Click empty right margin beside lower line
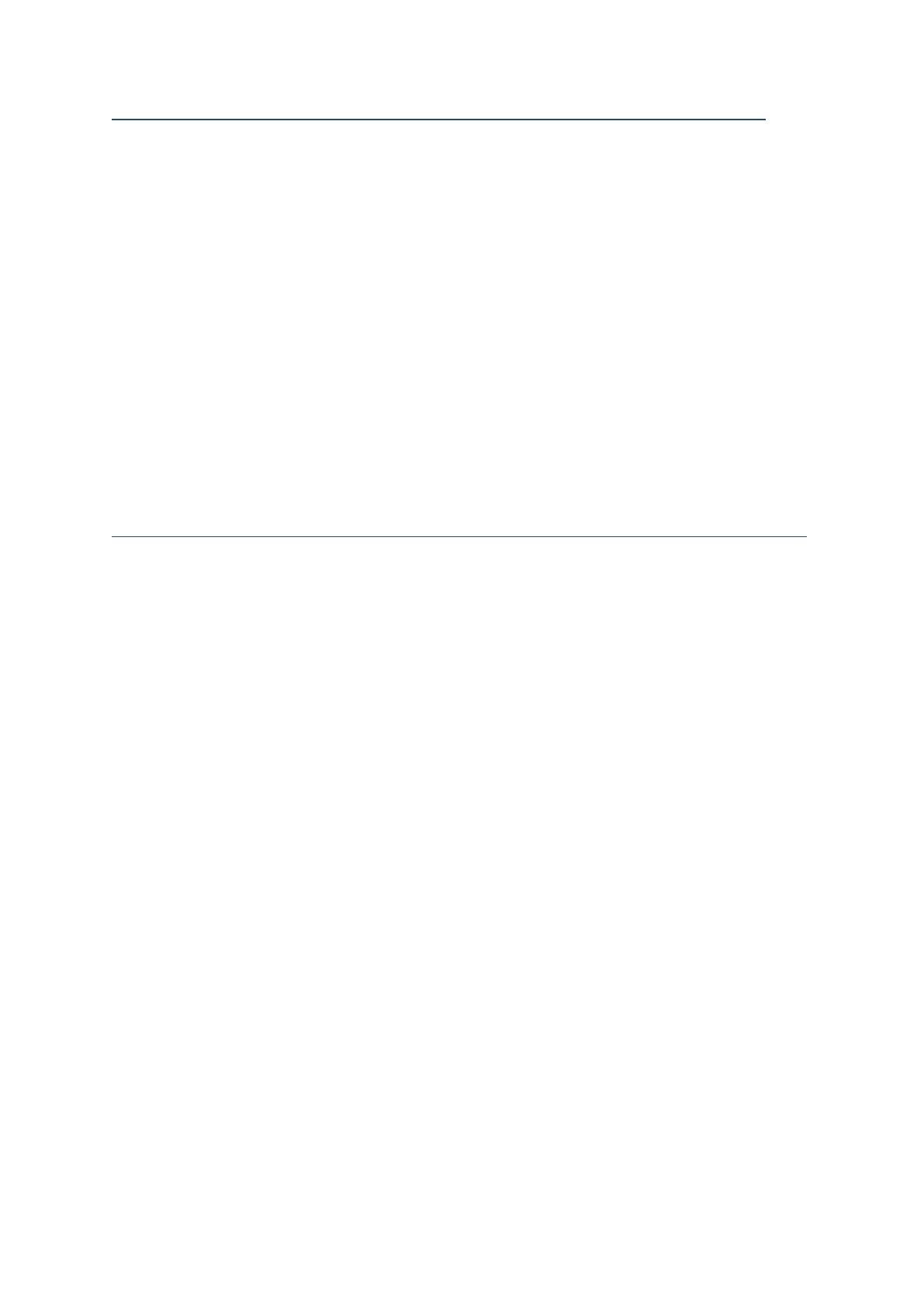The height and width of the screenshot is (1307, 924). pyautogui.click(x=865, y=536)
